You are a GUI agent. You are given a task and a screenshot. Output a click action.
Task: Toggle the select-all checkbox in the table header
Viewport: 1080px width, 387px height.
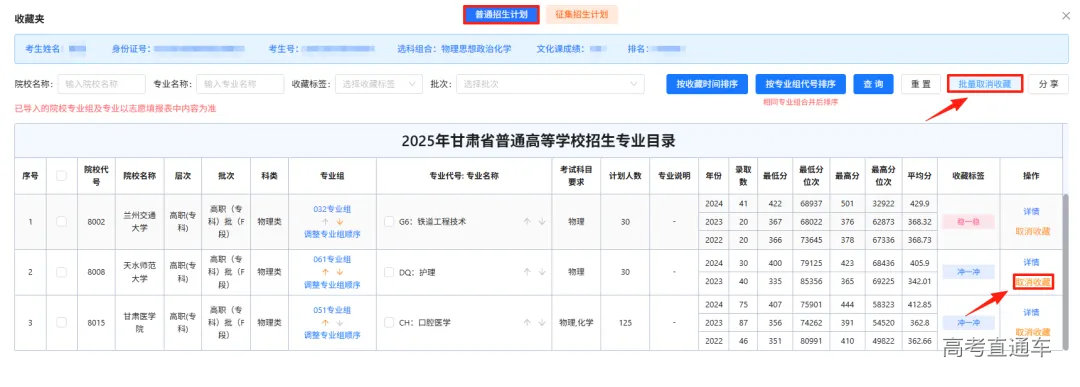61,176
